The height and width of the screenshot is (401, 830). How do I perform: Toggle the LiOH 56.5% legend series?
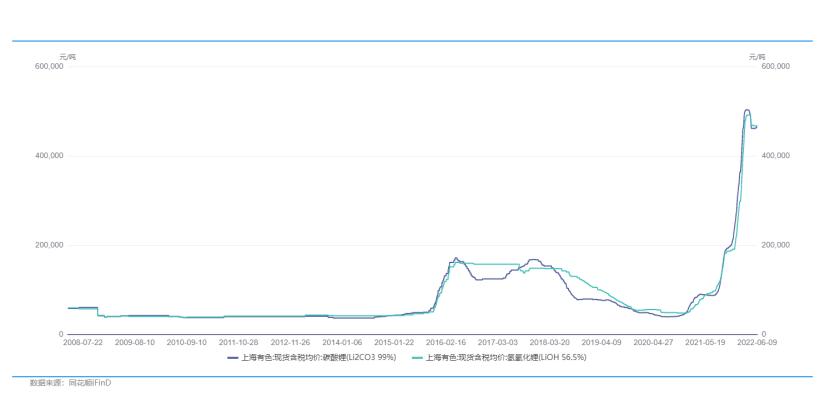coord(499,358)
